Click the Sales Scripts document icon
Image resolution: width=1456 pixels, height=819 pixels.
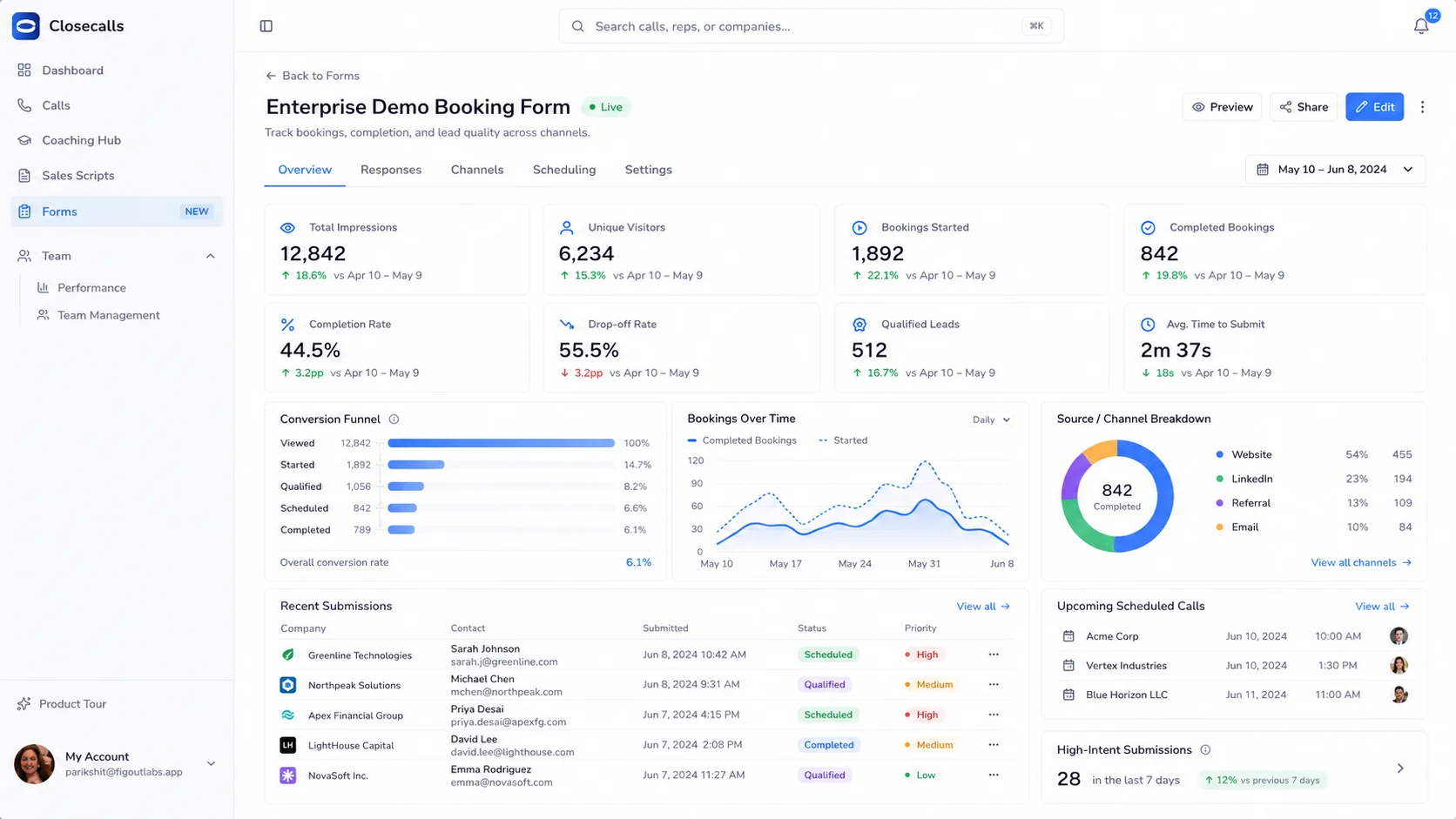click(24, 175)
